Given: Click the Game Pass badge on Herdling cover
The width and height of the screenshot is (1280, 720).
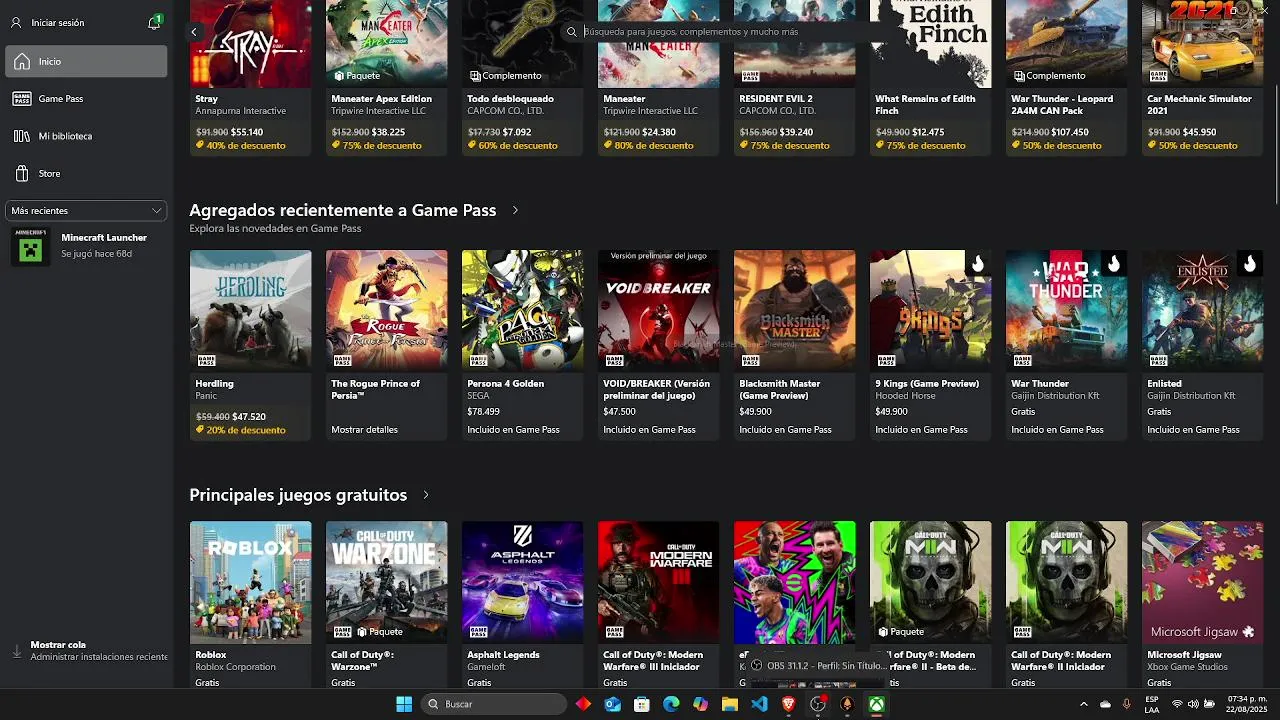Looking at the screenshot, I should pos(205,360).
